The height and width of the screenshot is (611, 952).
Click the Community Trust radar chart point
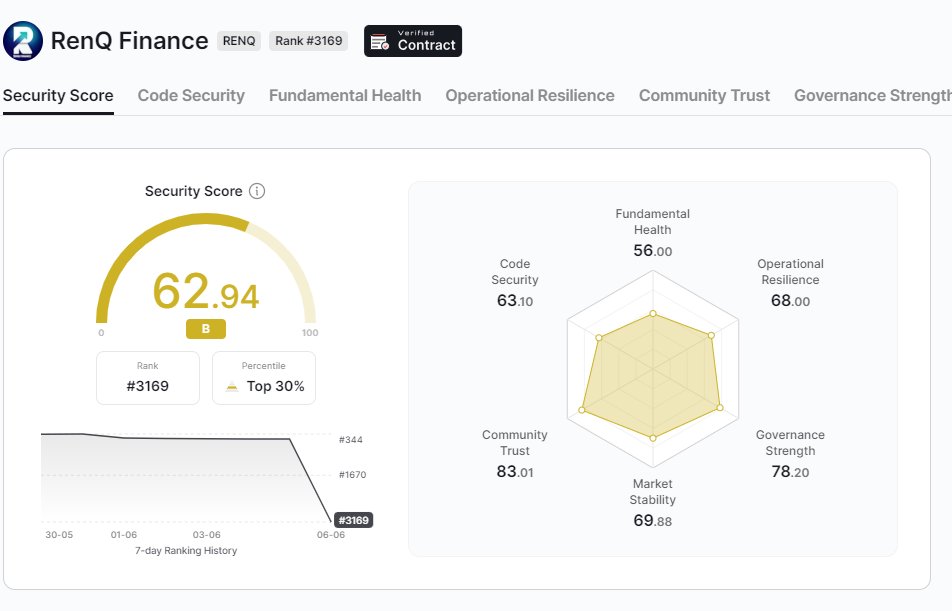tap(582, 411)
